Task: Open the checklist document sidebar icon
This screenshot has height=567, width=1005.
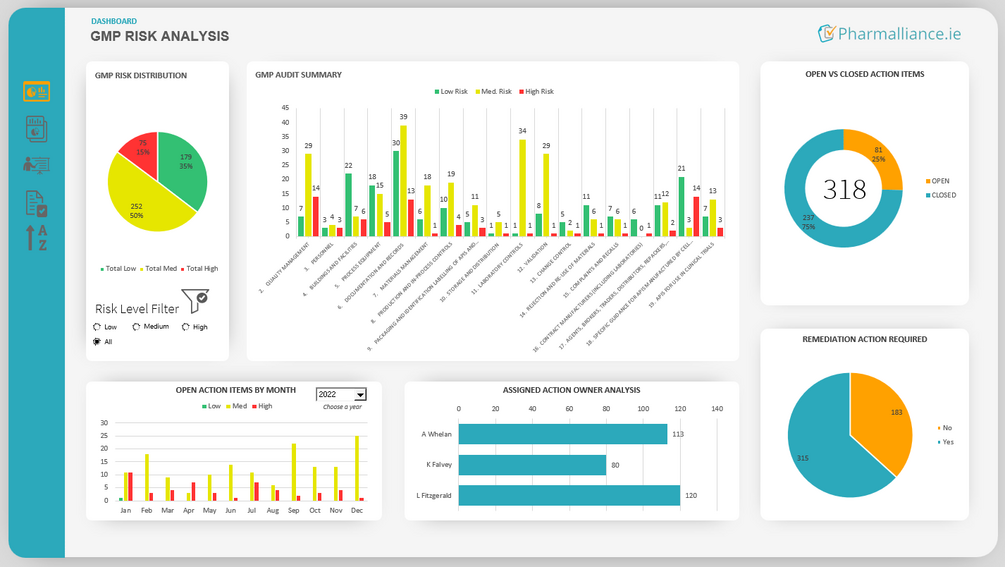Action: click(x=37, y=203)
